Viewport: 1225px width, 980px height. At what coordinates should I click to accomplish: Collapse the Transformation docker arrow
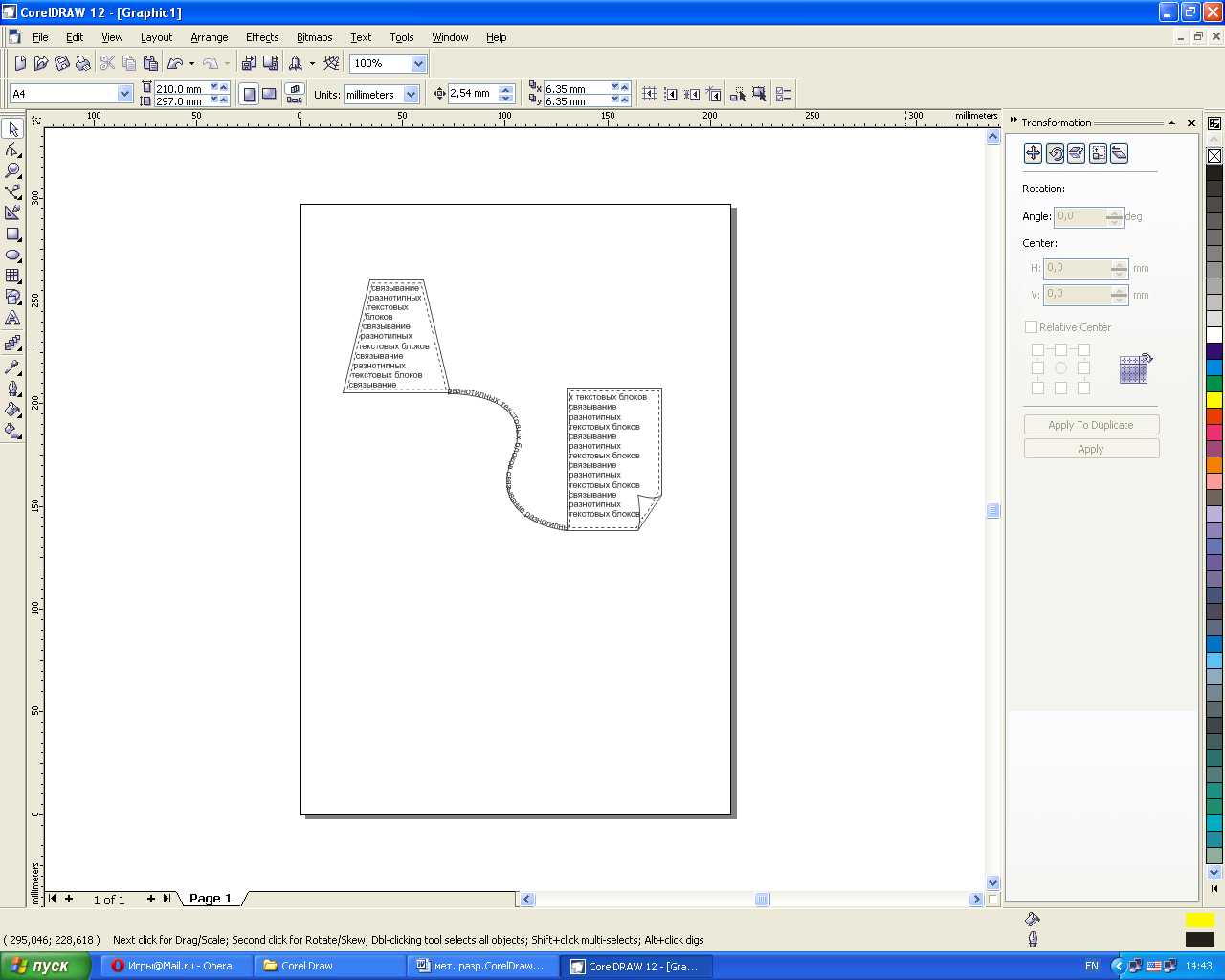tap(1171, 122)
